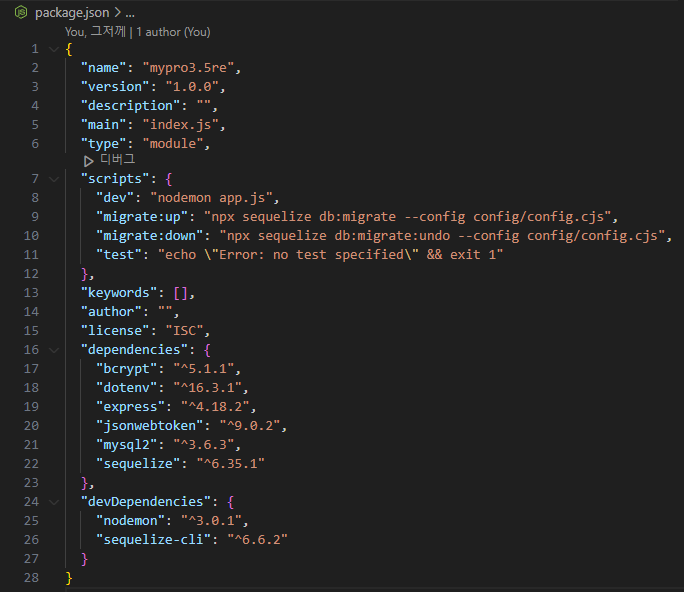
Task: Click the "mysql2" dependency key
Action: [x=127, y=445]
